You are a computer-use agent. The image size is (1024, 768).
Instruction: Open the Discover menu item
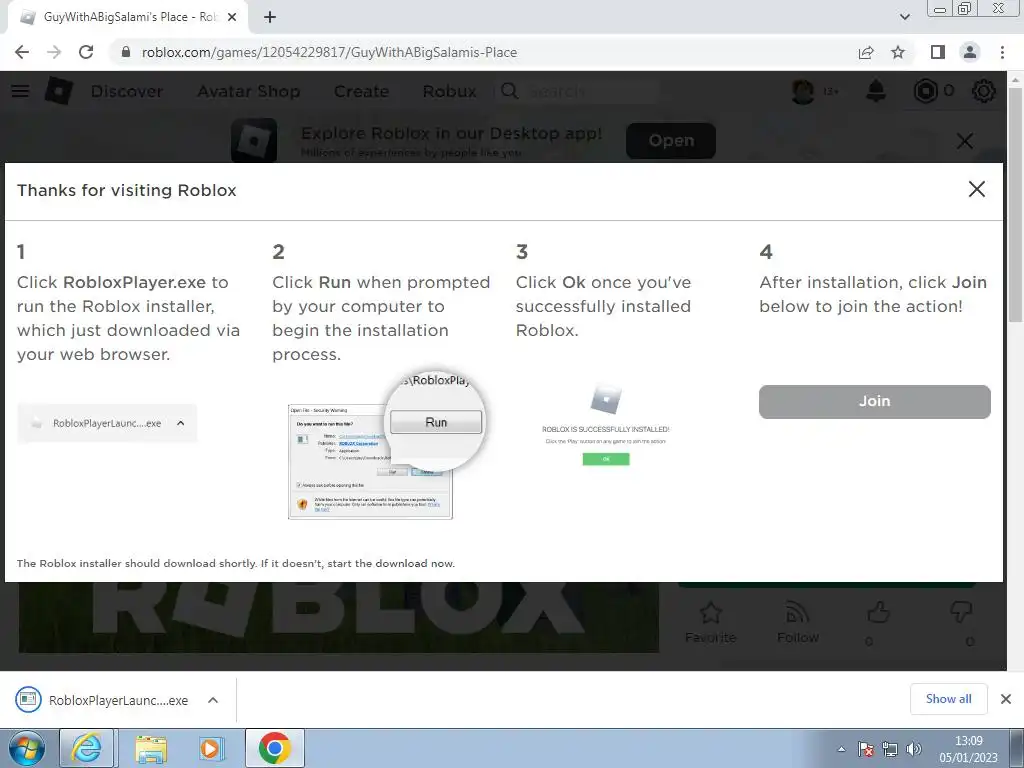tap(127, 91)
